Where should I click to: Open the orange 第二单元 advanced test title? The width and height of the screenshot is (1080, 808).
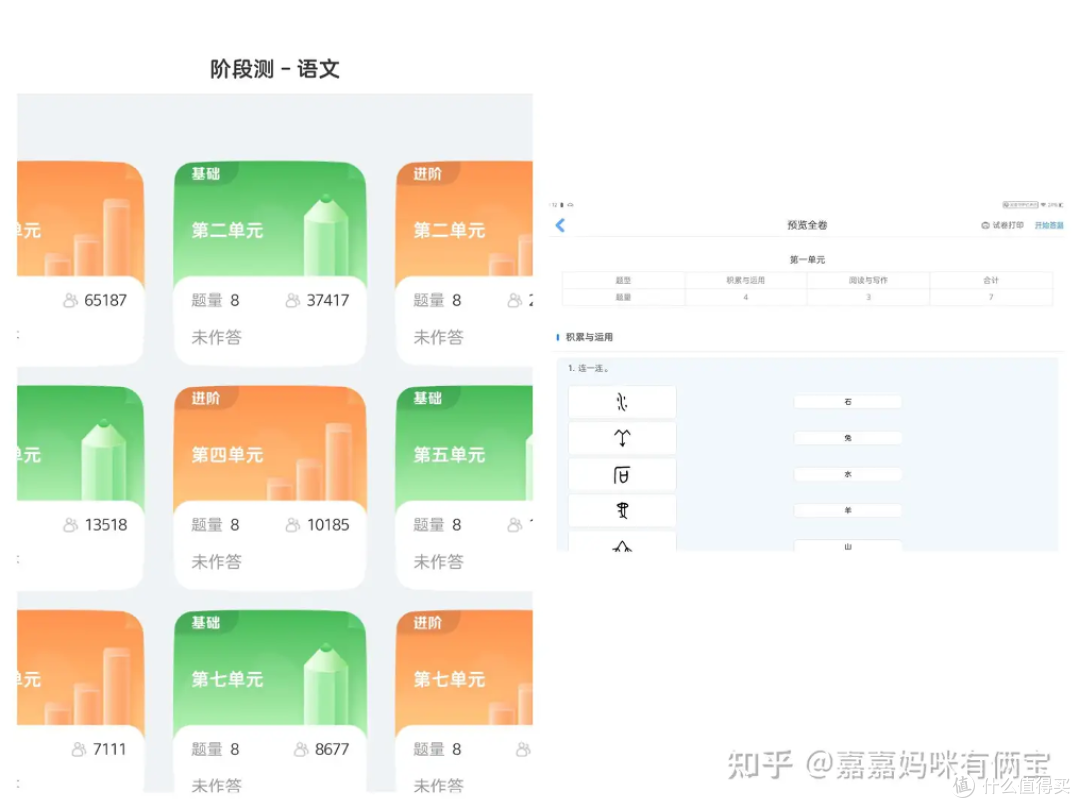(449, 230)
